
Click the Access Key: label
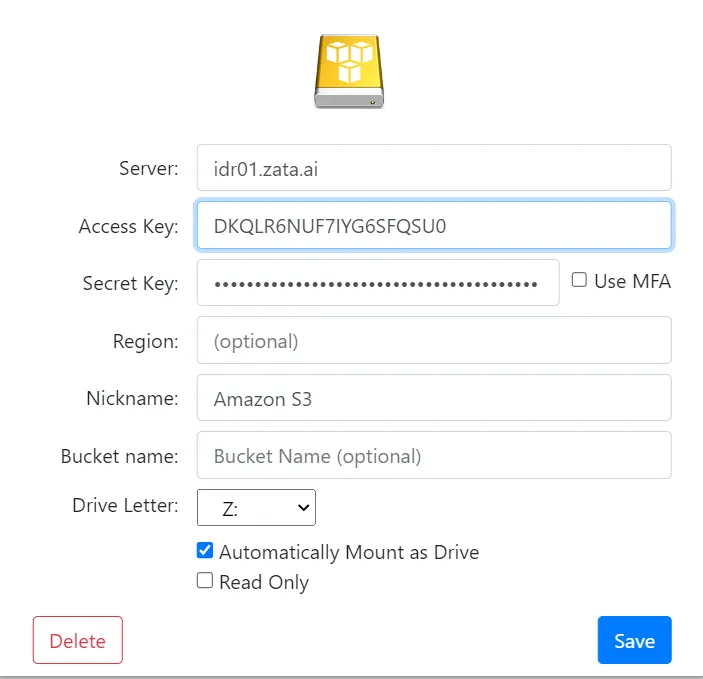129,226
